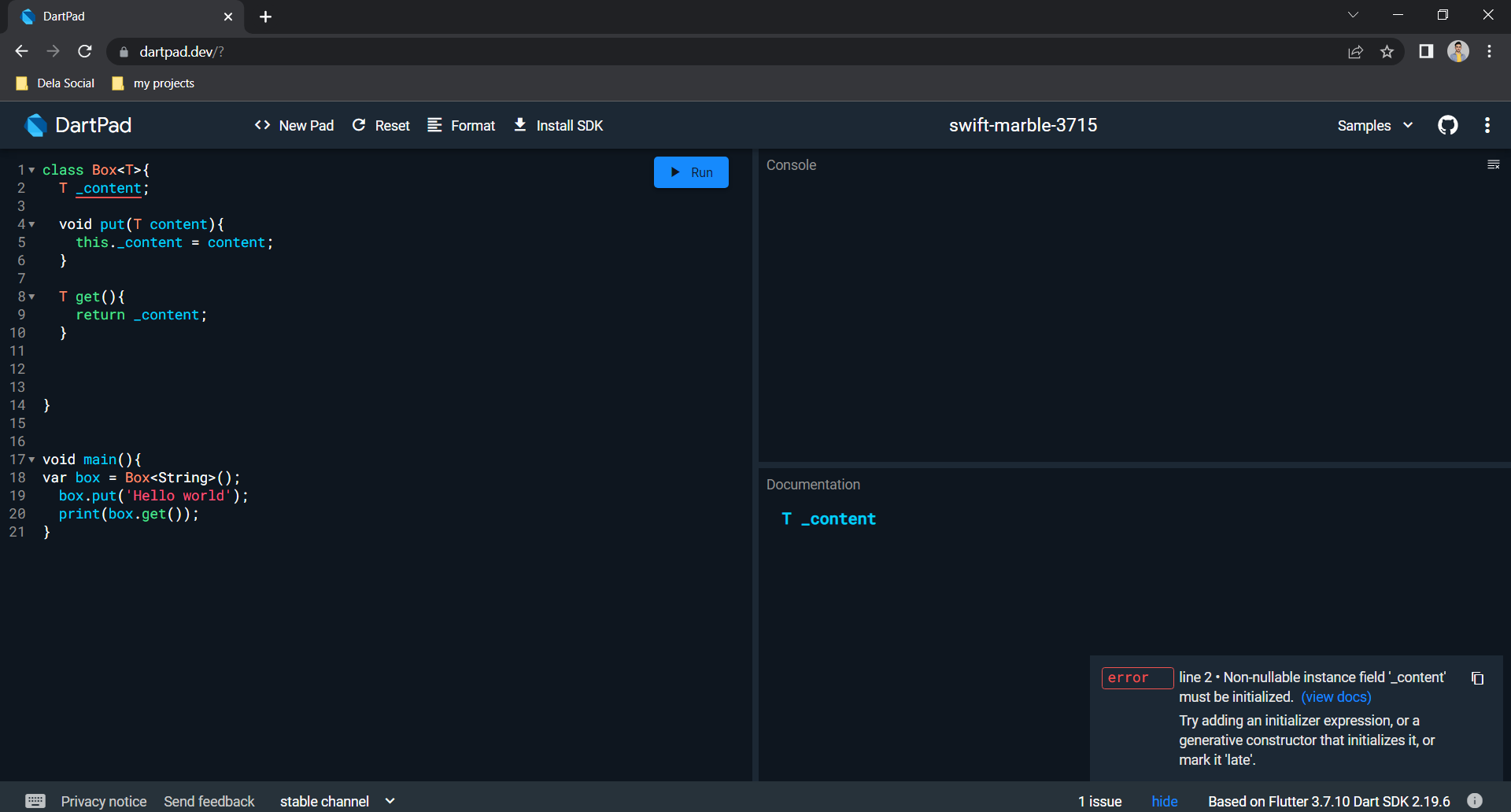Image resolution: width=1511 pixels, height=812 pixels.
Task: Bookmark this page with the star icon
Action: 1387,52
